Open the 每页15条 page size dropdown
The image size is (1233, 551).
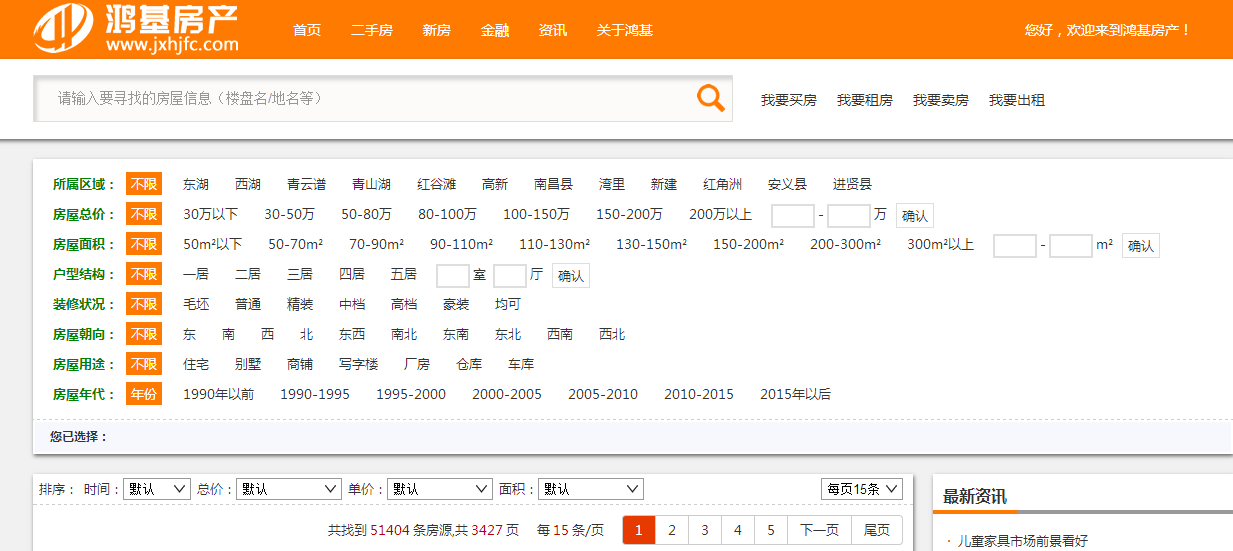[x=862, y=489]
